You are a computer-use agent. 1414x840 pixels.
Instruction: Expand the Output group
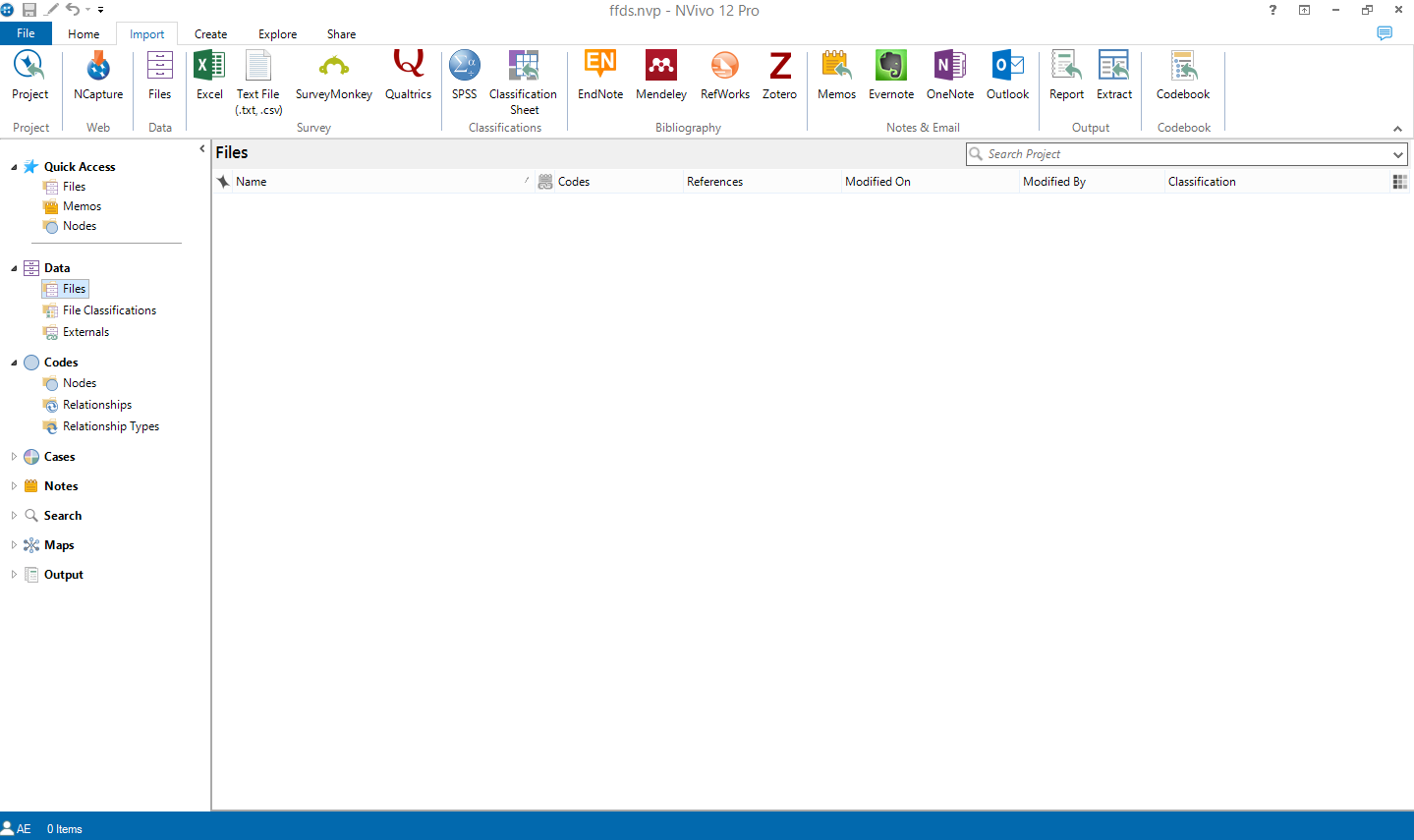tap(14, 575)
